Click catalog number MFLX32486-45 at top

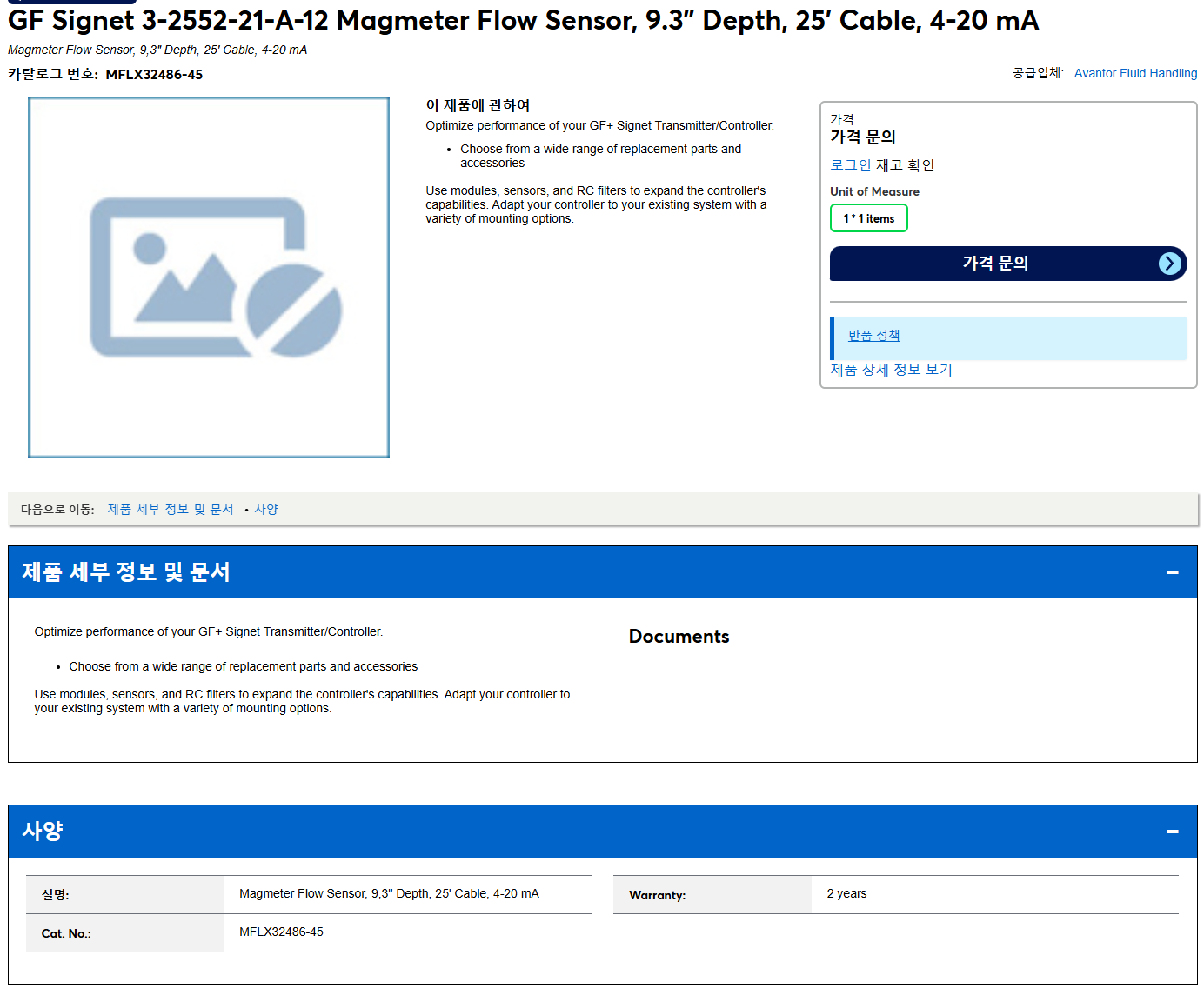coord(154,75)
